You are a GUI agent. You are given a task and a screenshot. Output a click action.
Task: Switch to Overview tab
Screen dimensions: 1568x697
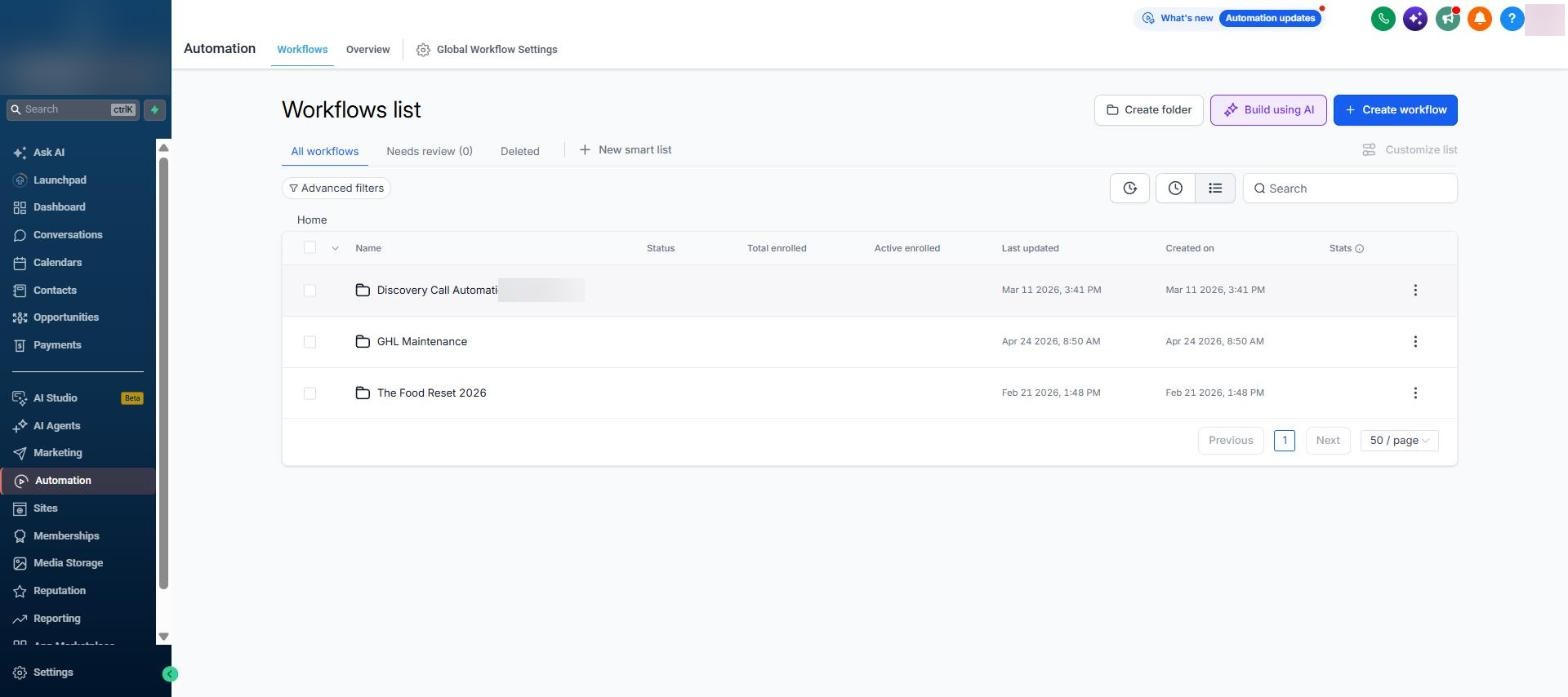coord(368,49)
